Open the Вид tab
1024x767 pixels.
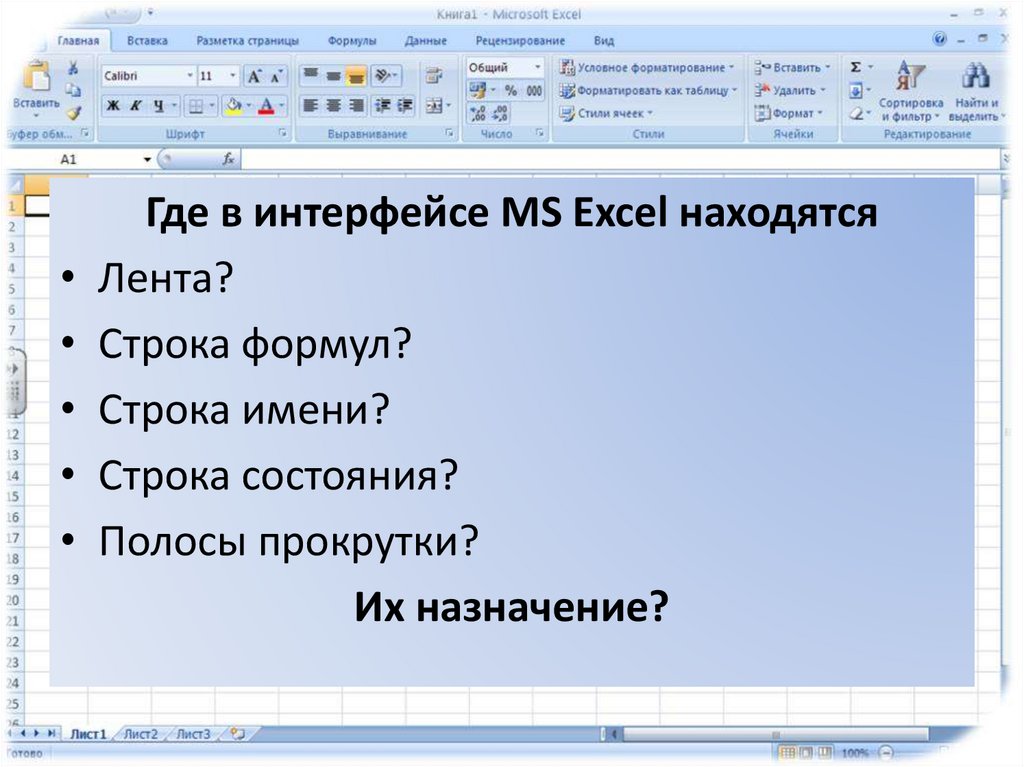[604, 41]
